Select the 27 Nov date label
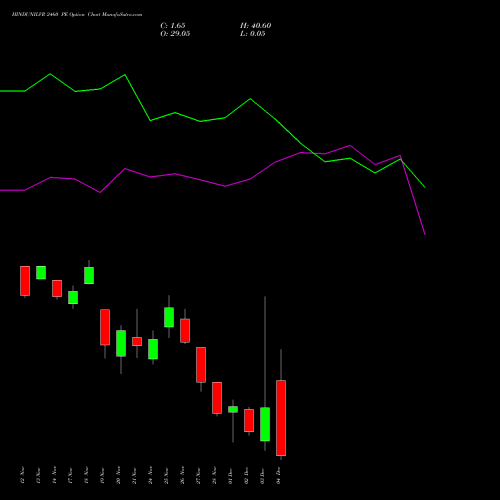 [x=198, y=475]
